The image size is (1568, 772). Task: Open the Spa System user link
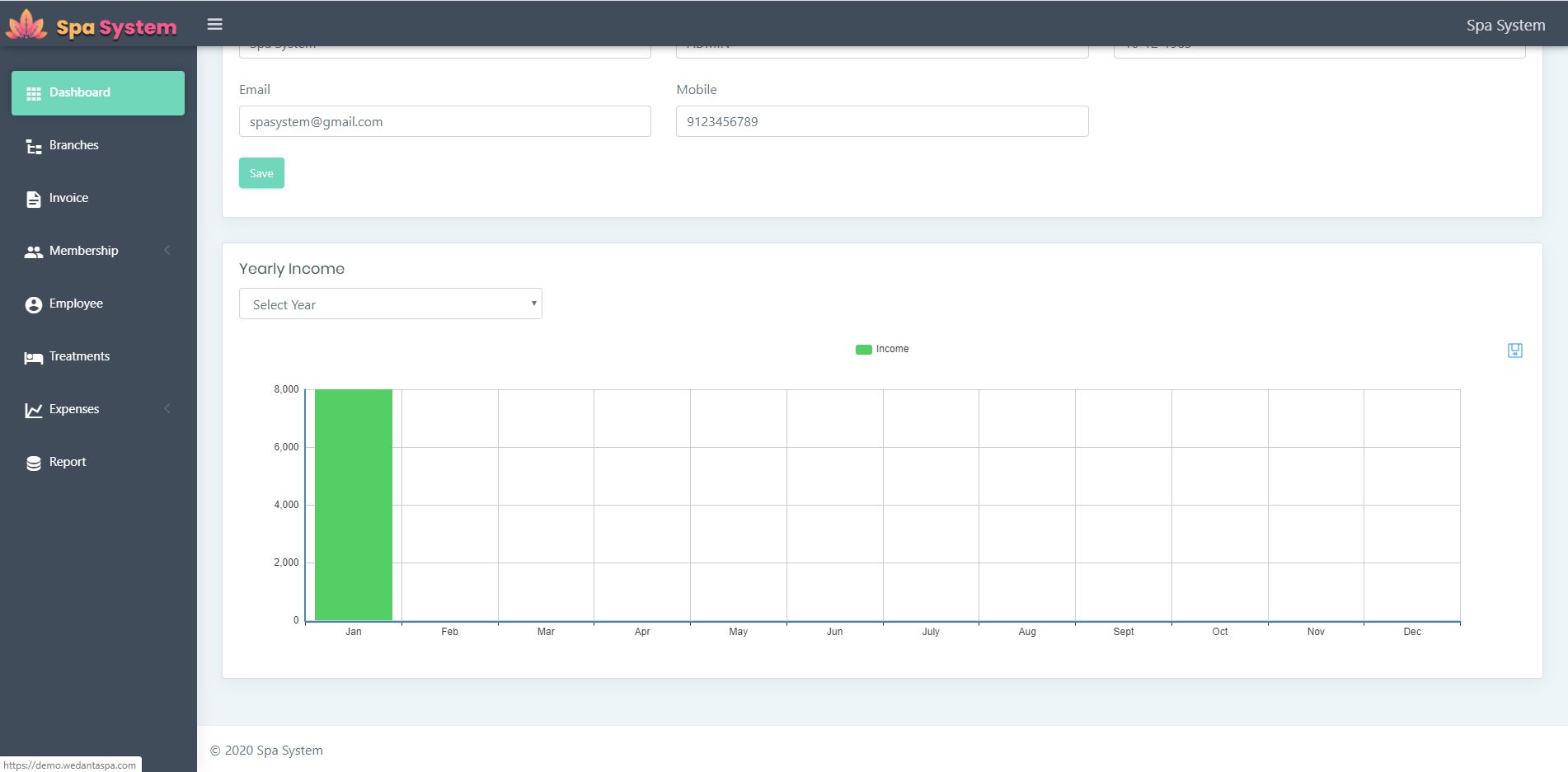click(x=1505, y=25)
